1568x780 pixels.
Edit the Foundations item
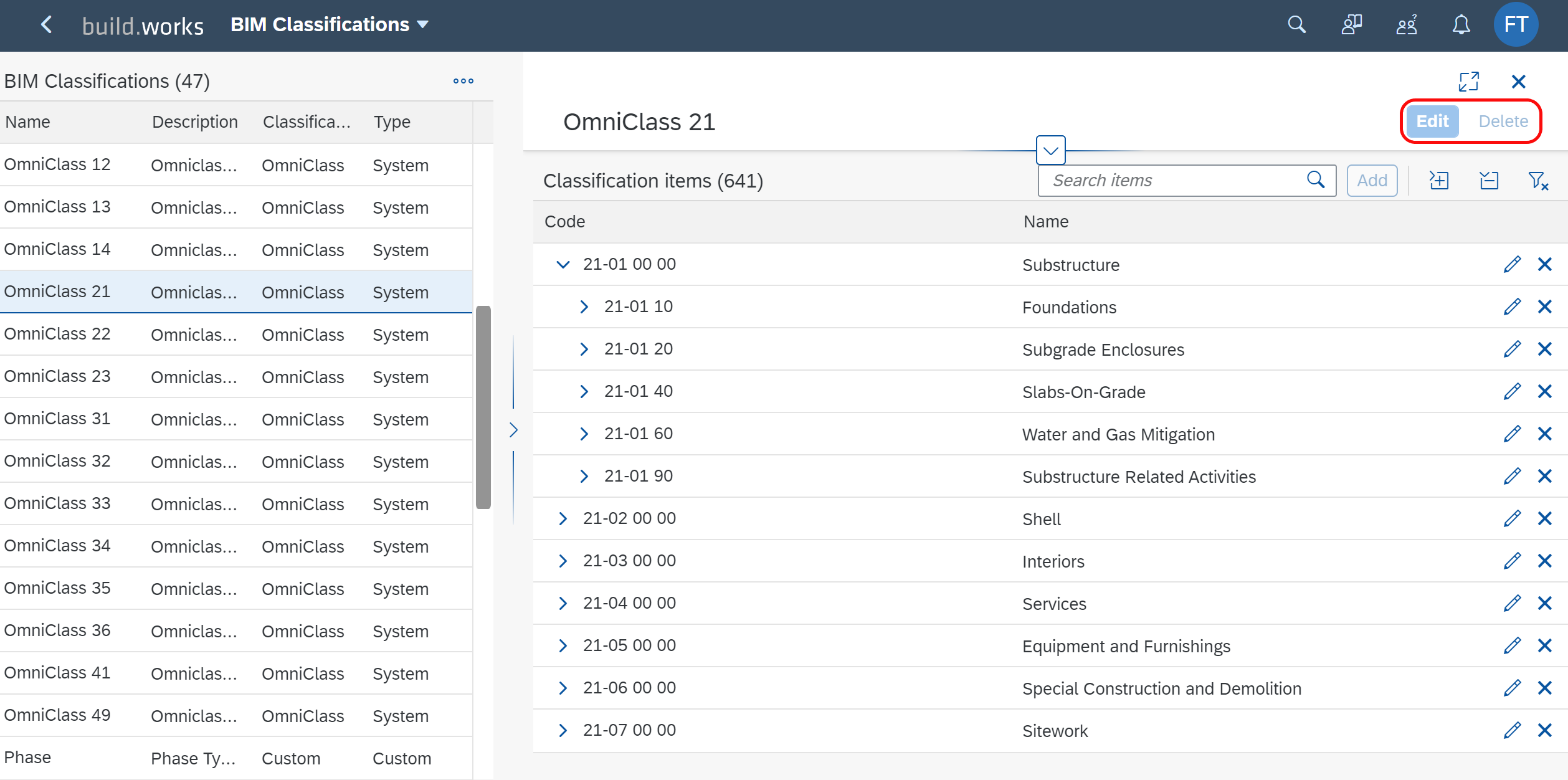click(1512, 307)
